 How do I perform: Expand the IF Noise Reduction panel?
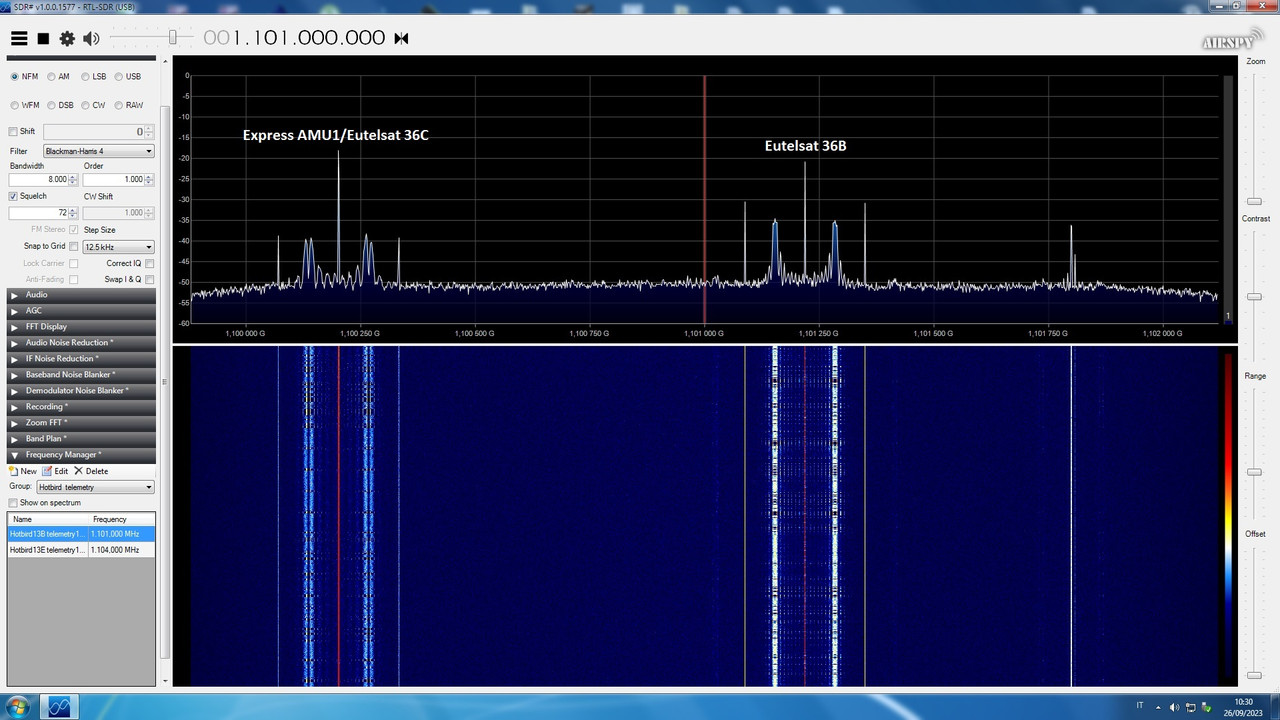80,359
